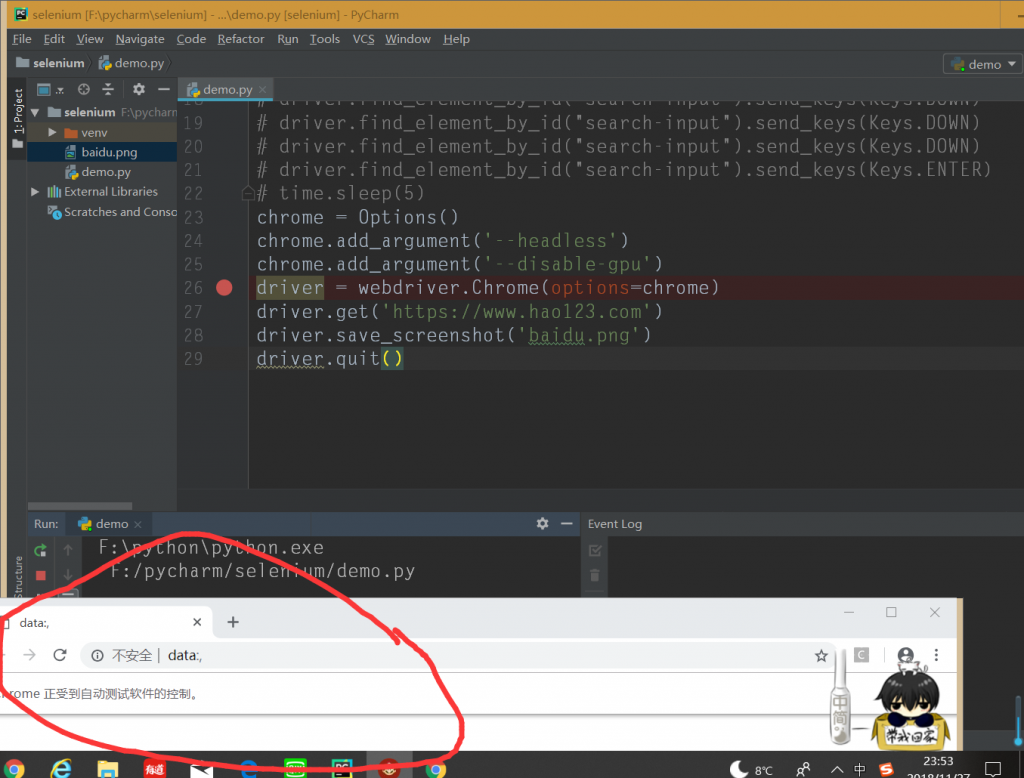Click up the stack trace arrow
This screenshot has height=778, width=1024.
click(68, 550)
